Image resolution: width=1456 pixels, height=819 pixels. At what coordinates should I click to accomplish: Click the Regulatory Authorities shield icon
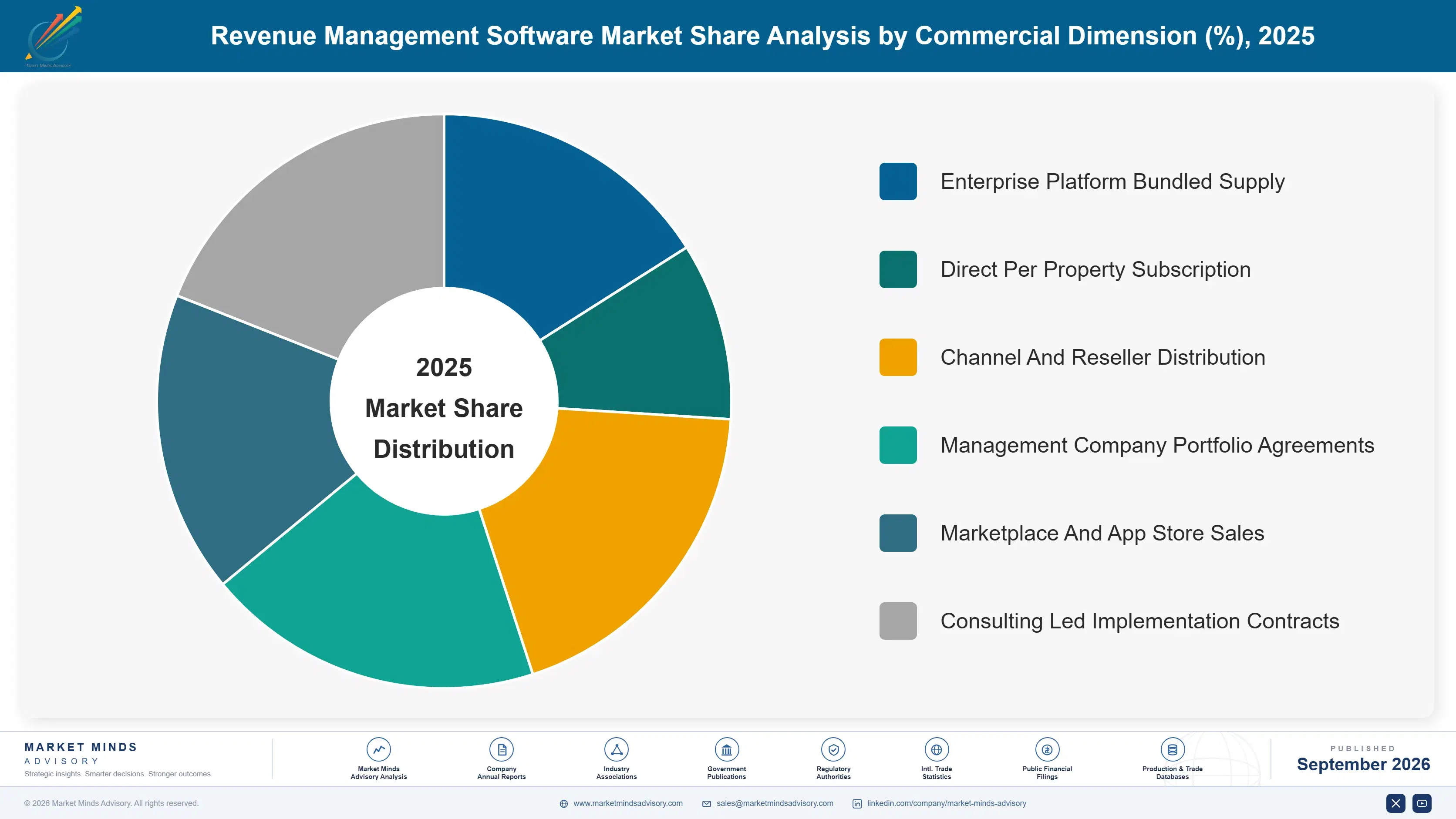(833, 749)
